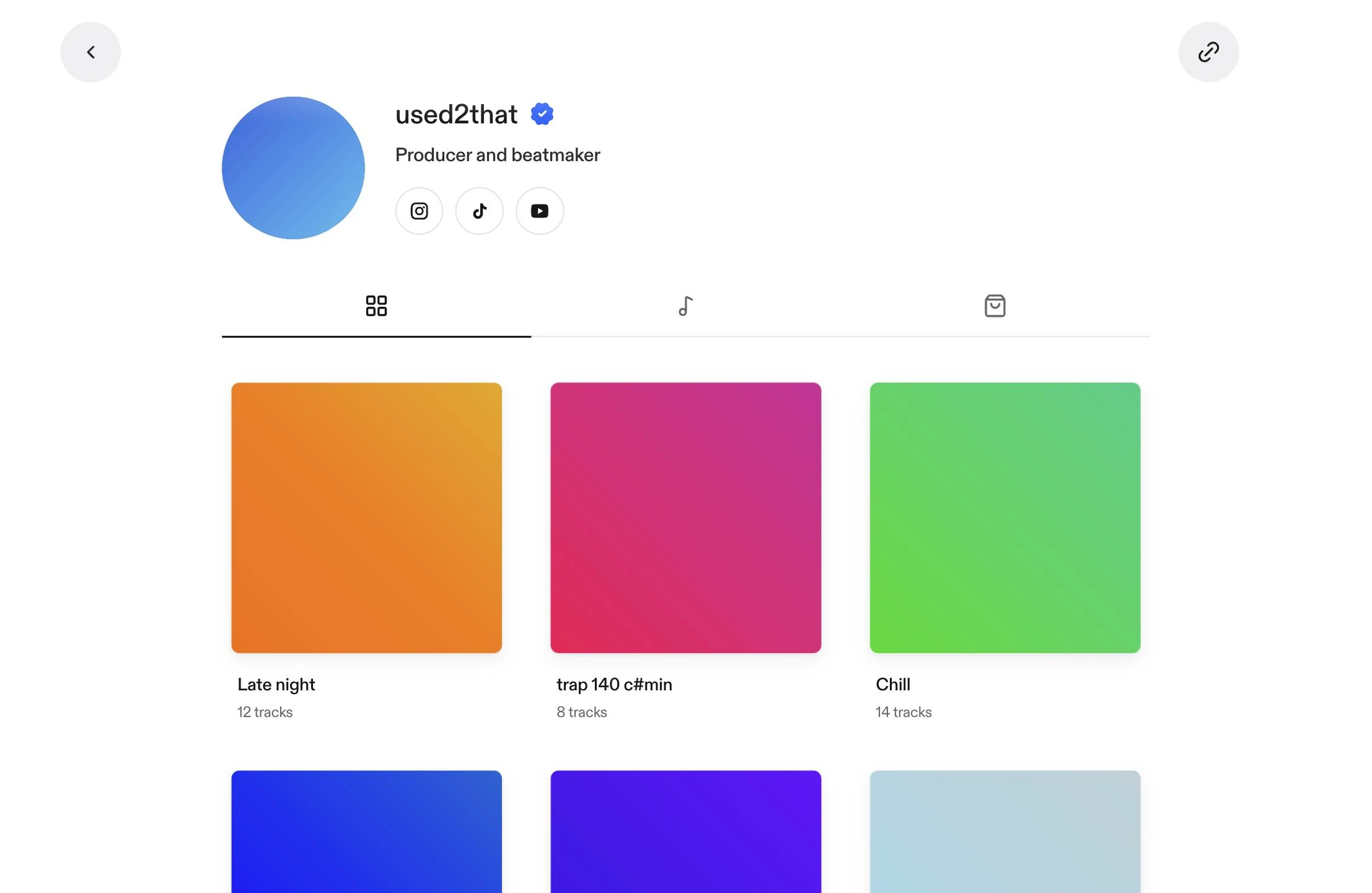
Task: Open the orange Late night cover
Action: [367, 518]
